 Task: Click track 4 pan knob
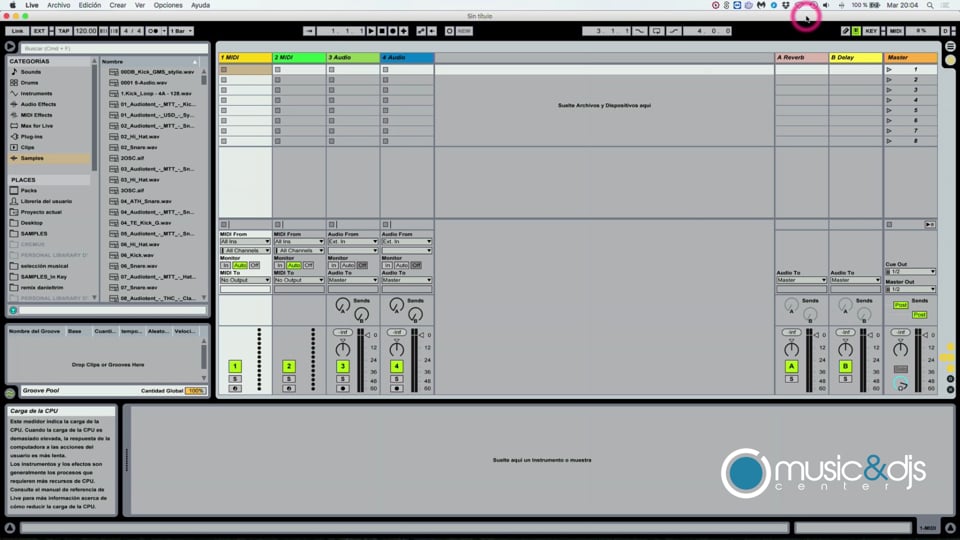pos(397,350)
